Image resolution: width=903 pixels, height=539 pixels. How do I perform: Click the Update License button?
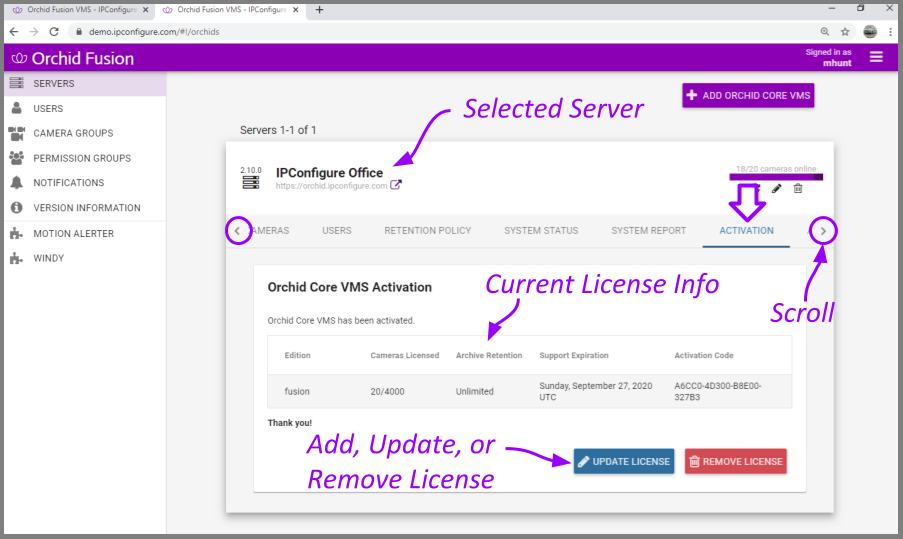[624, 461]
